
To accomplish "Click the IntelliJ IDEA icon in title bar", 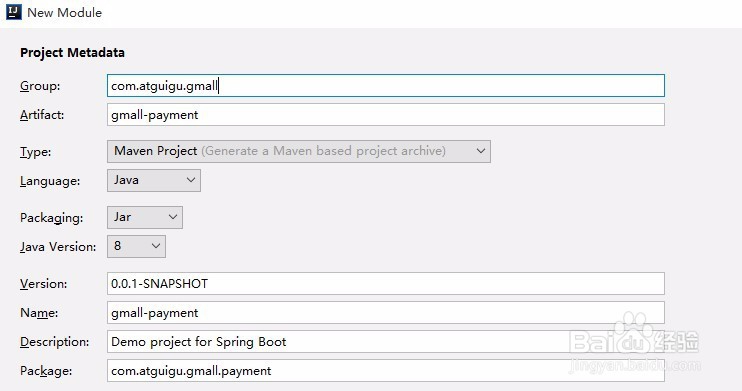I will pyautogui.click(x=14, y=11).
